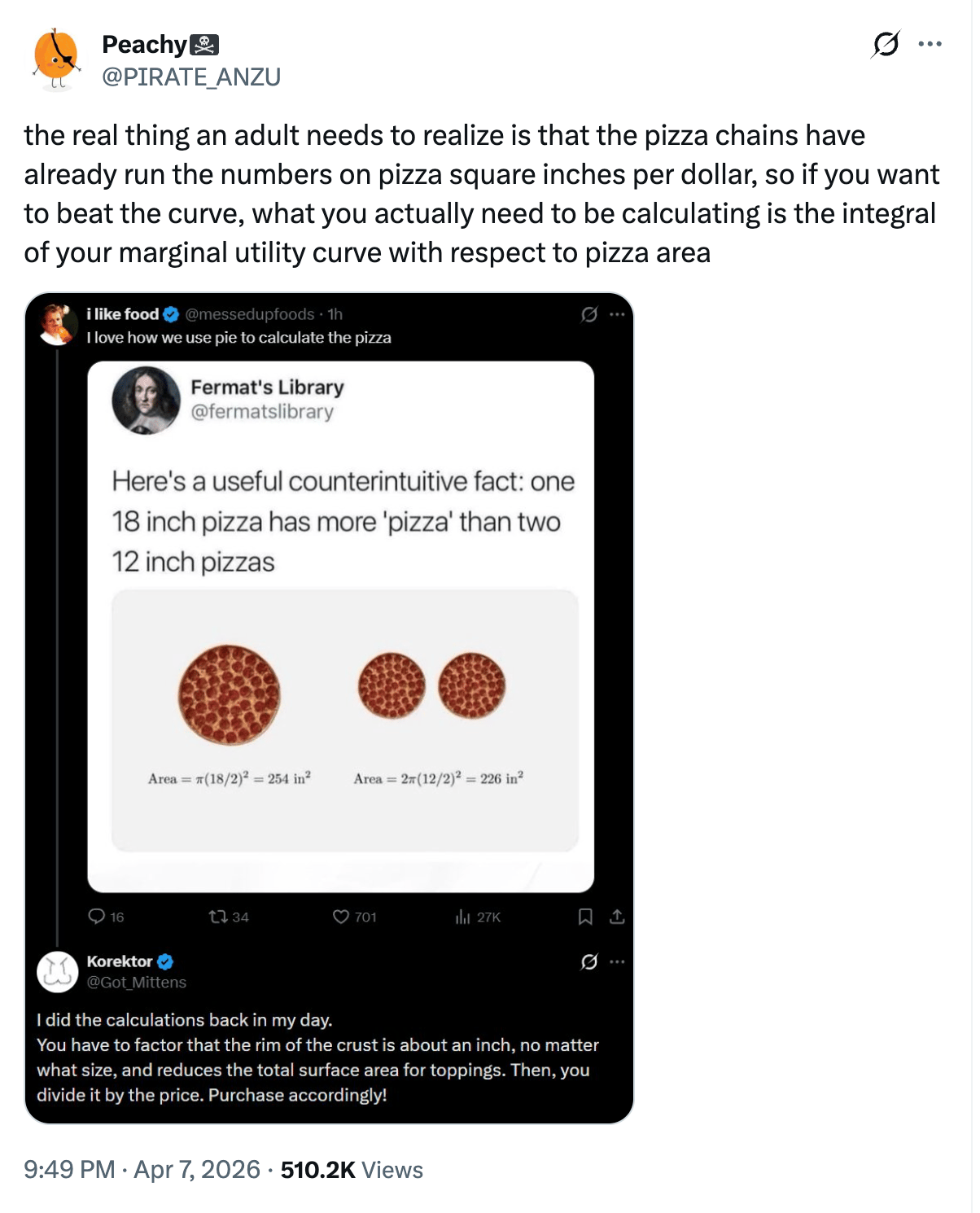Click the 9:49 PM Apr 7, 2026 timestamp
Image resolution: width=980 pixels, height=1213 pixels.
coord(142,1170)
